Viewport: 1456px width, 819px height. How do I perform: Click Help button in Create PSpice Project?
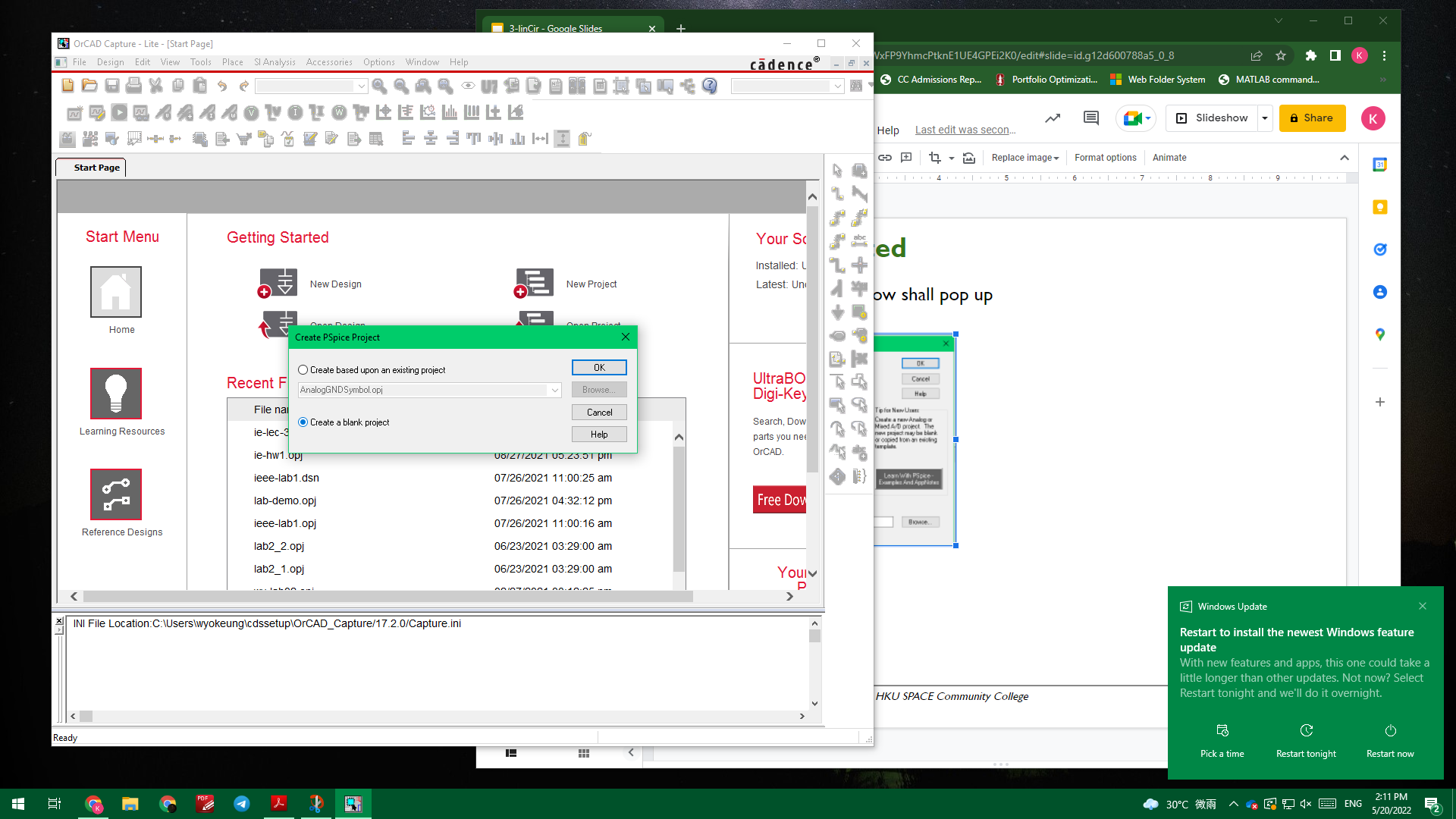(x=599, y=435)
